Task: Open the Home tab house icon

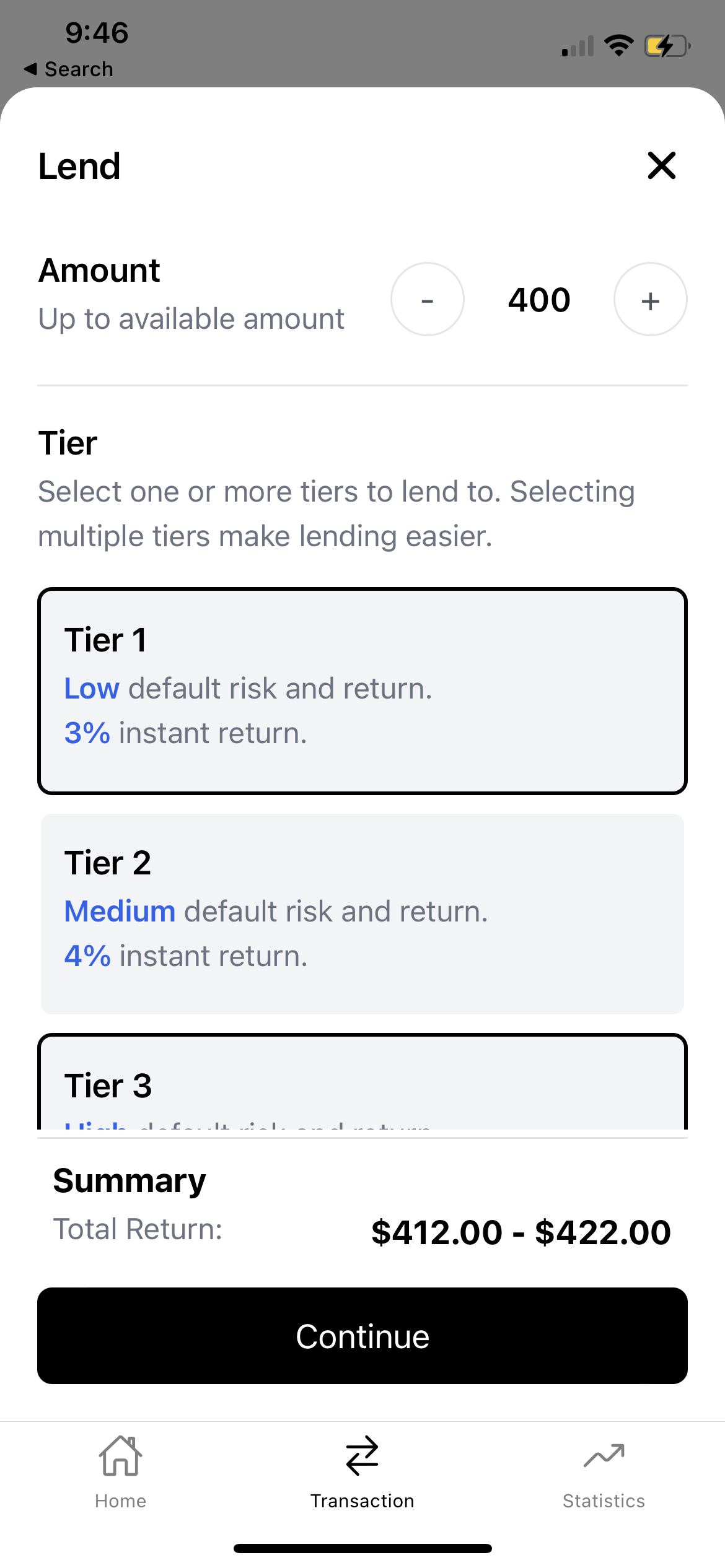Action: click(120, 1455)
